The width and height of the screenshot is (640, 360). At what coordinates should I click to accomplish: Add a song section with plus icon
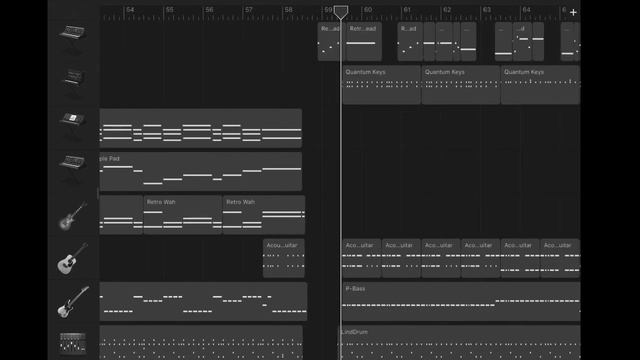point(573,12)
